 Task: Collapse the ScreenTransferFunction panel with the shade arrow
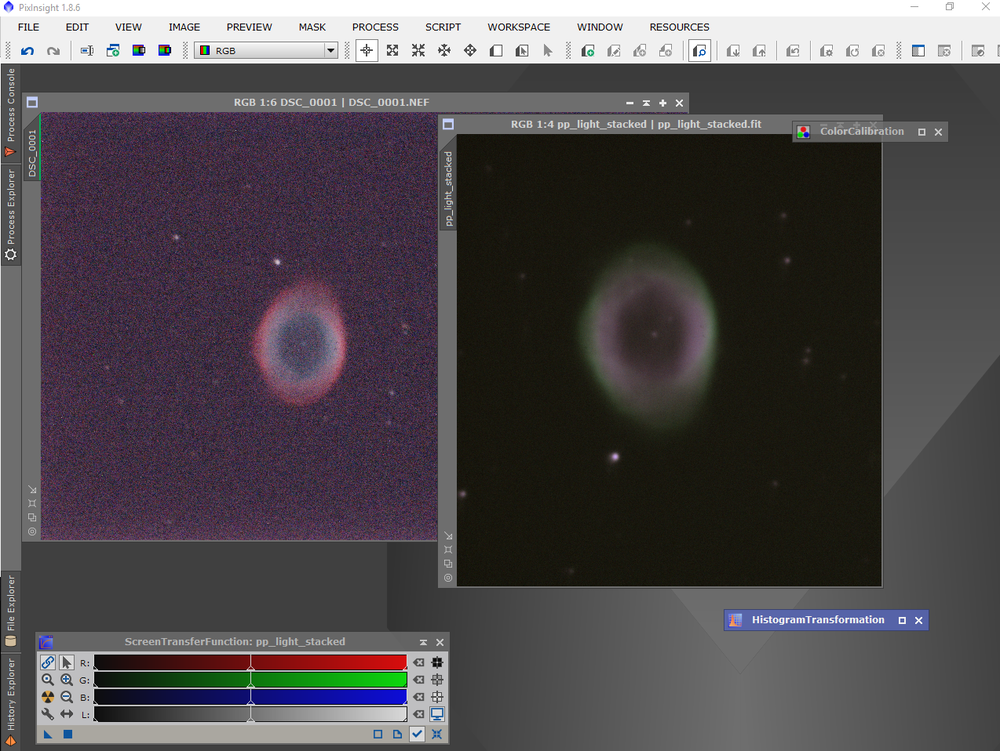[423, 642]
